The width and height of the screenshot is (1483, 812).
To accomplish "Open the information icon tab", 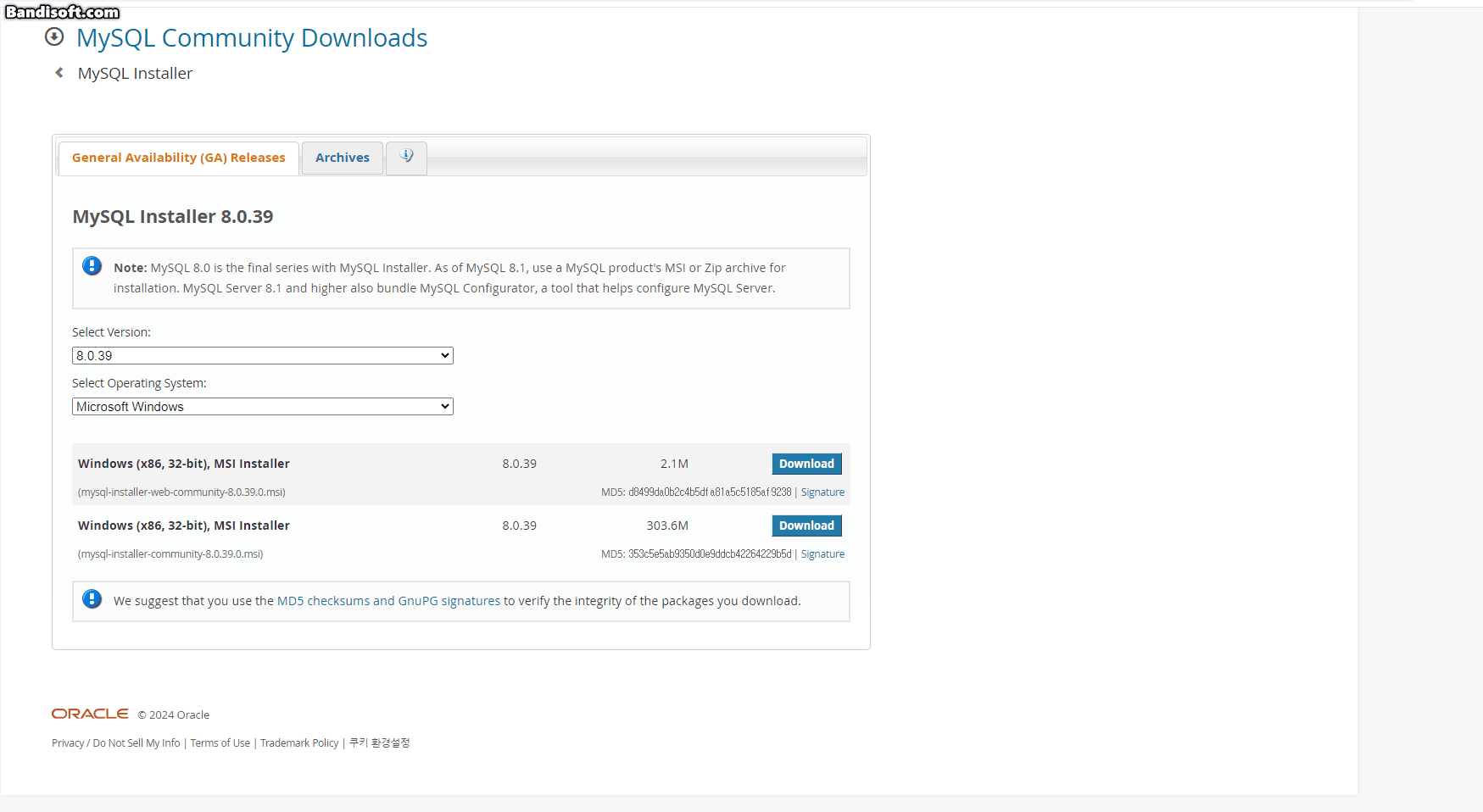I will click(406, 158).
